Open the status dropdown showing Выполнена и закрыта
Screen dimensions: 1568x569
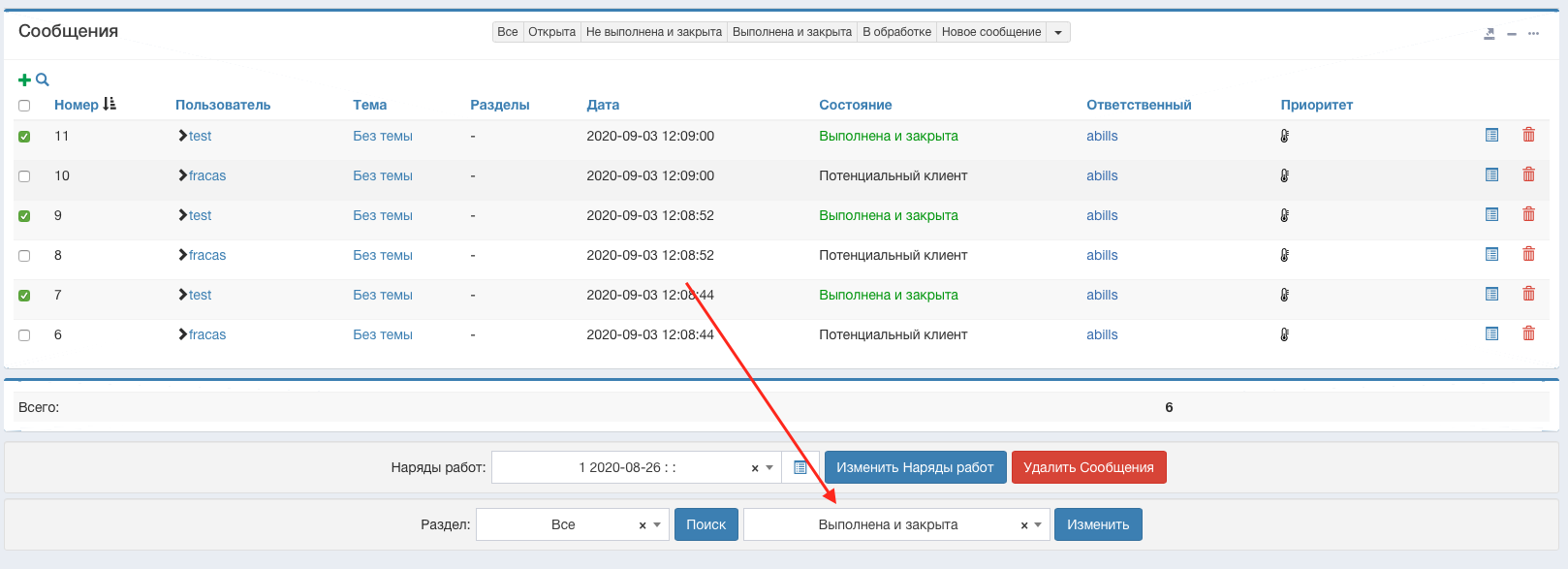[895, 524]
